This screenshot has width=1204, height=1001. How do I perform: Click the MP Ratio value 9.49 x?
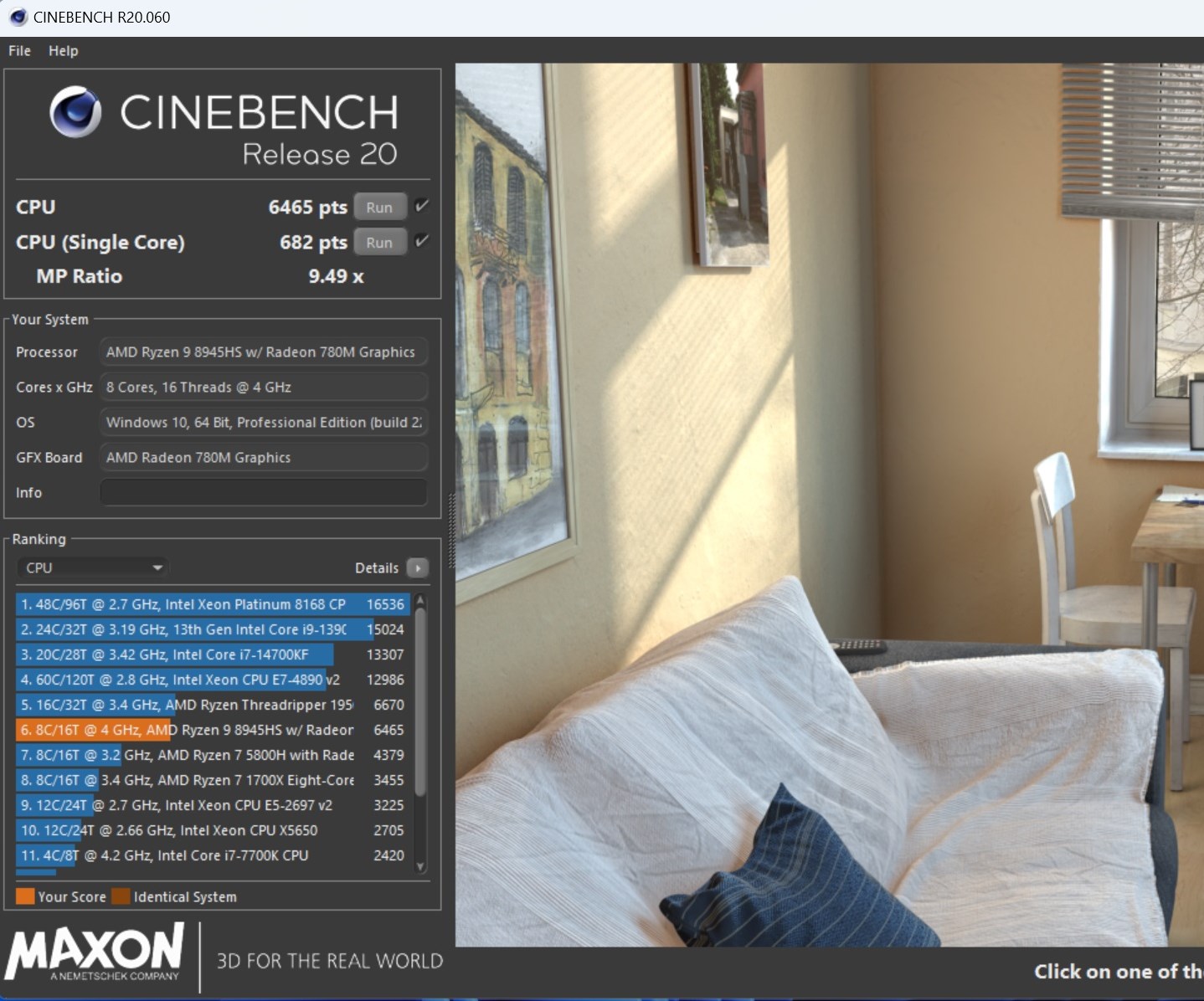pos(336,276)
